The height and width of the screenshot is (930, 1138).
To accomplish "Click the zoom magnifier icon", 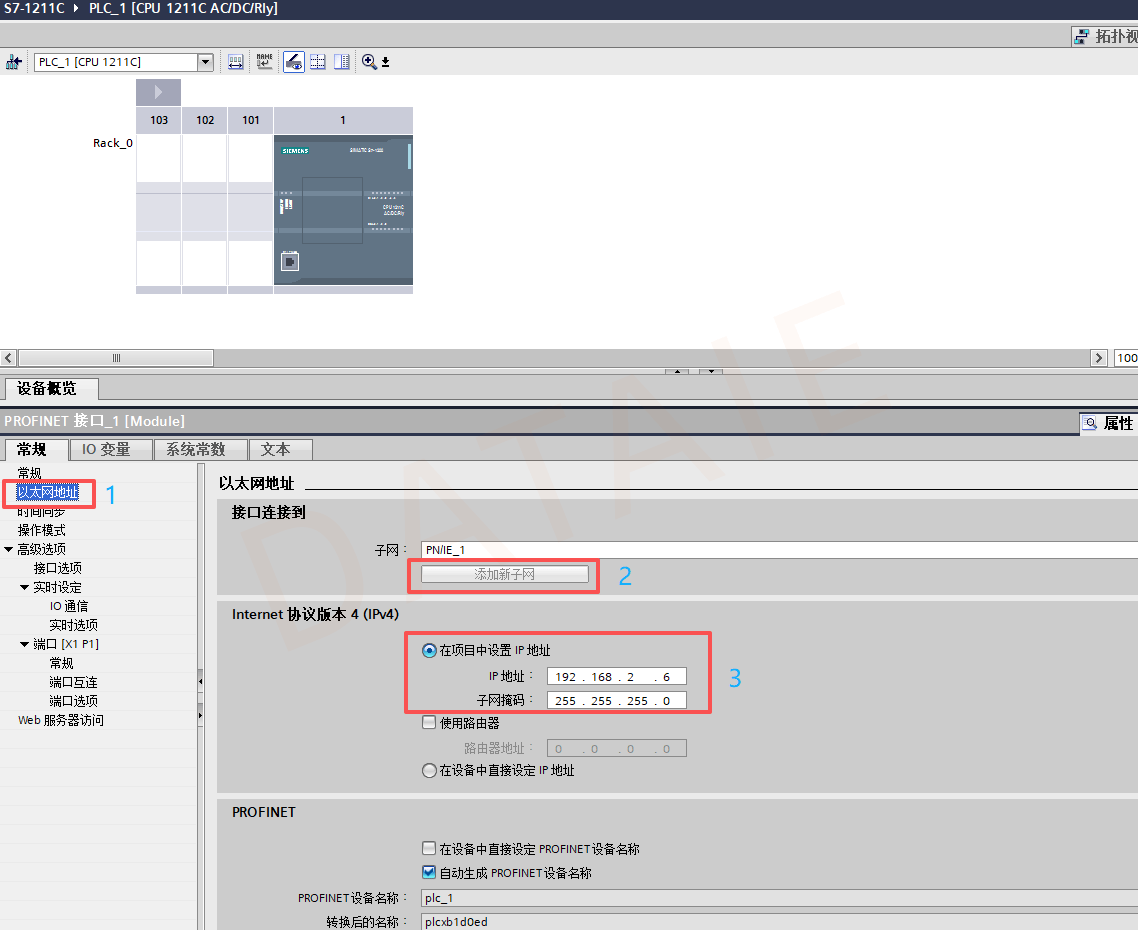I will [369, 62].
